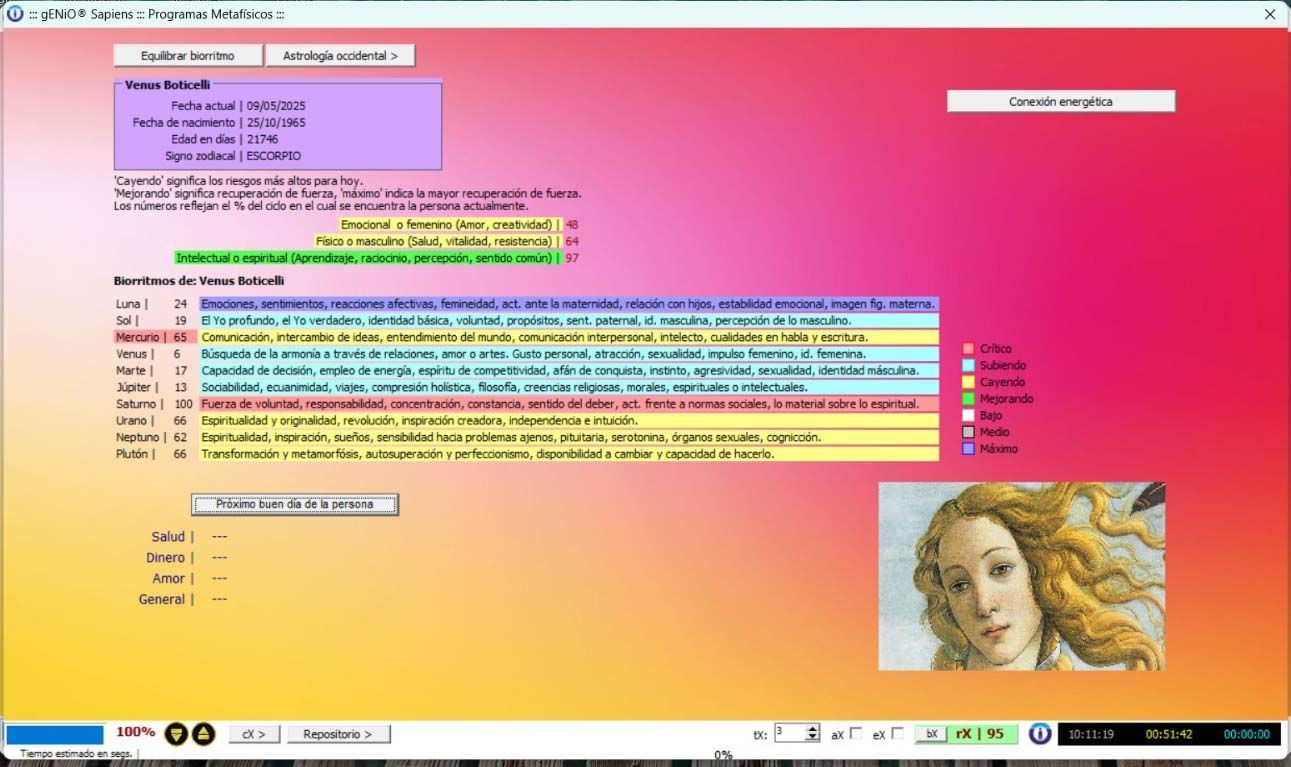Click the yellow 00:51:42 timer readout

(1169, 734)
